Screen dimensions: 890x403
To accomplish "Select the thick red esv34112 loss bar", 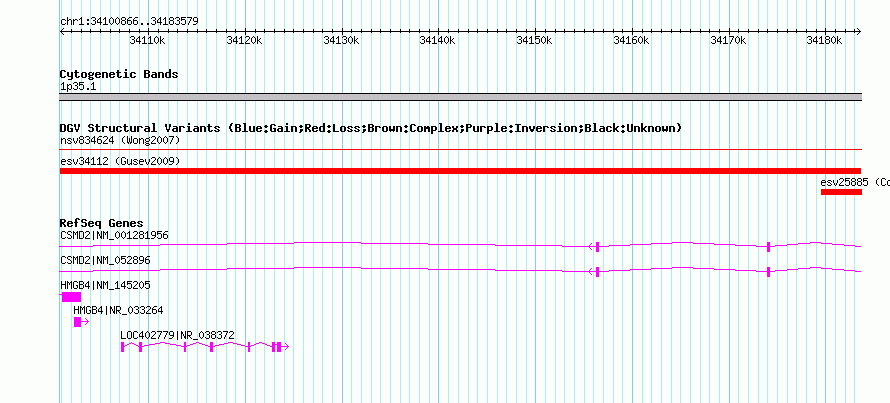I will pyautogui.click(x=460, y=171).
